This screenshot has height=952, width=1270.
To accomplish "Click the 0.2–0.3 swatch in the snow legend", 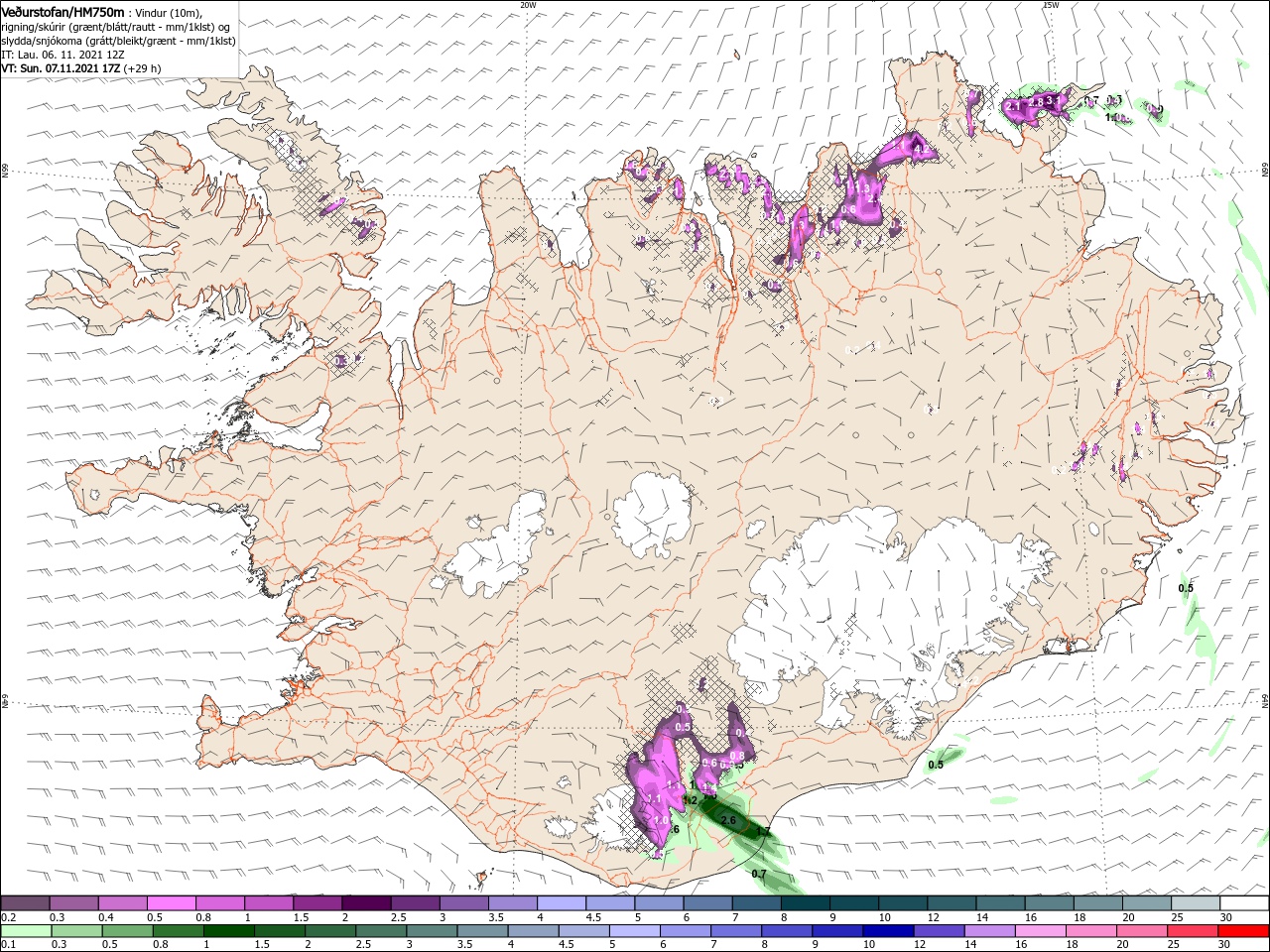I will 25,902.
